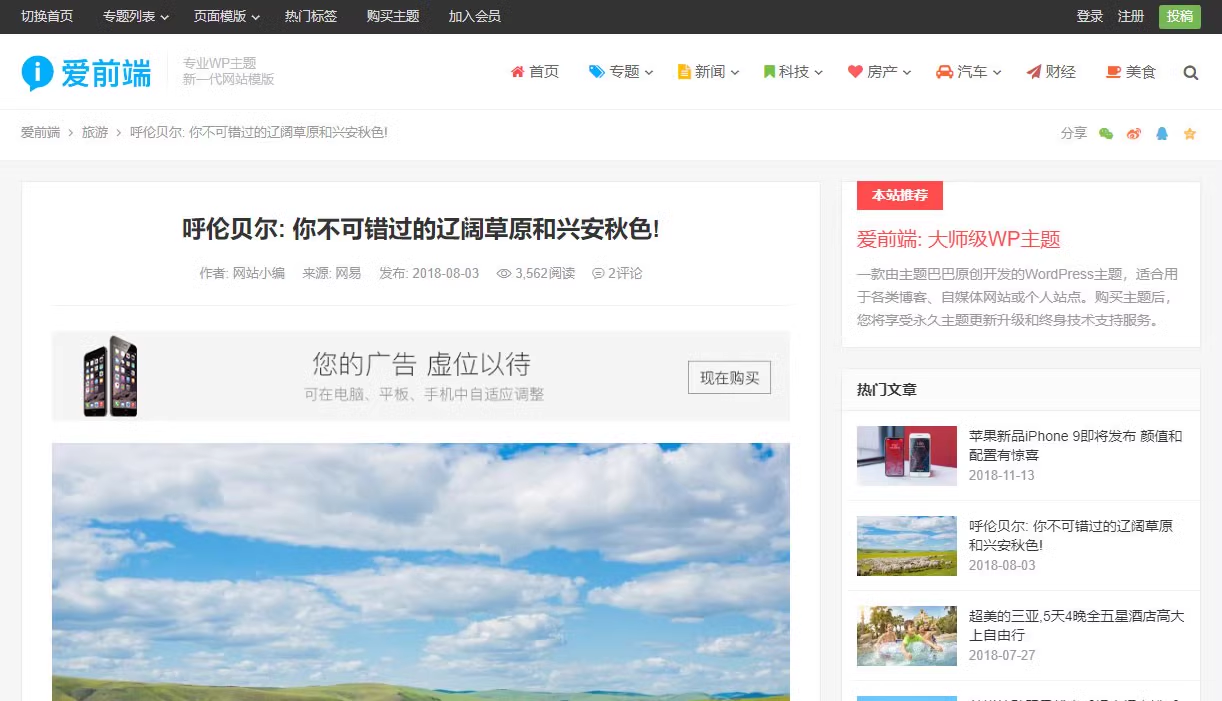The width and height of the screenshot is (1222, 701).
Task: Open the 专题 navigation dropdown
Action: [x=621, y=72]
